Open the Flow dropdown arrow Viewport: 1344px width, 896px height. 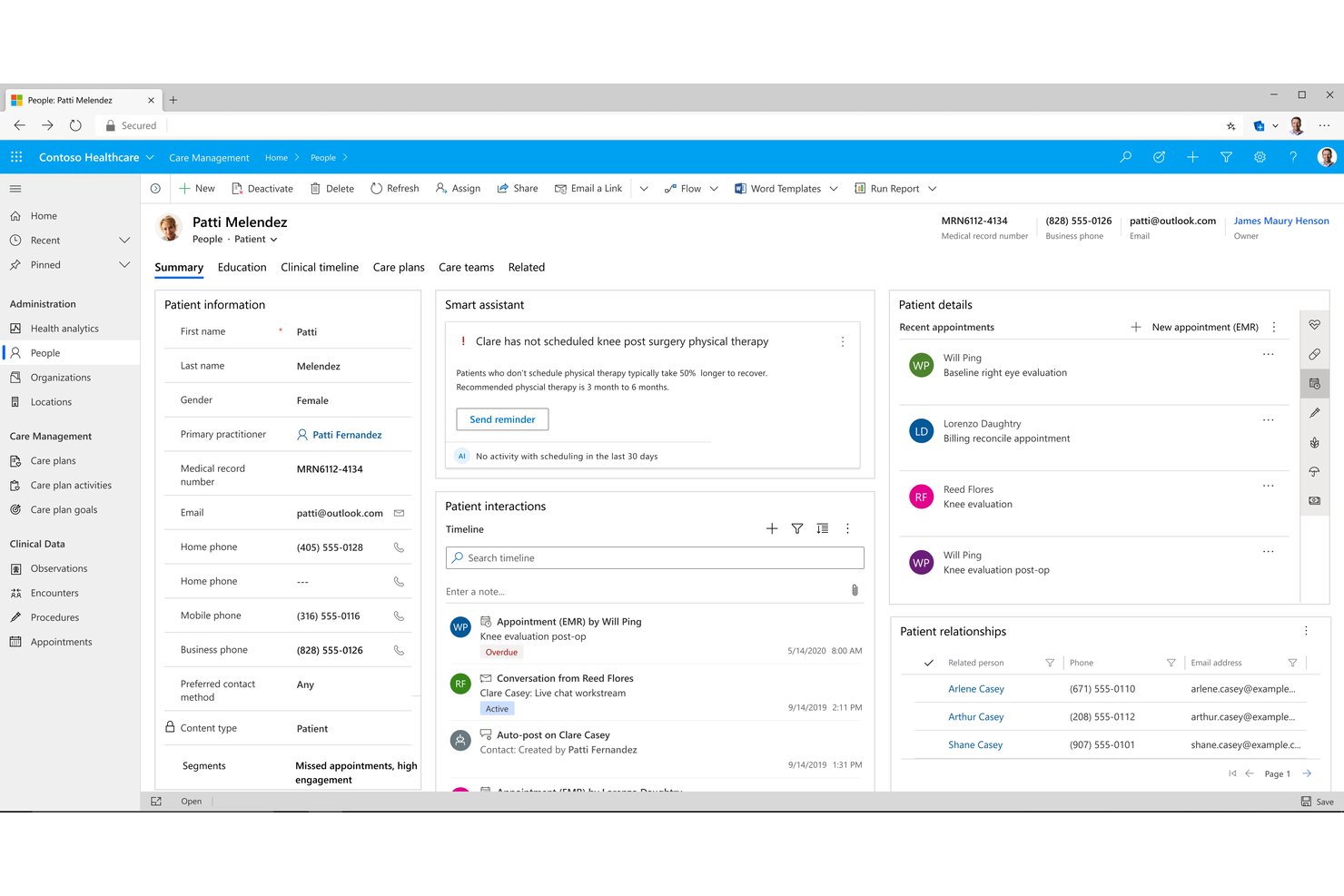tap(714, 189)
